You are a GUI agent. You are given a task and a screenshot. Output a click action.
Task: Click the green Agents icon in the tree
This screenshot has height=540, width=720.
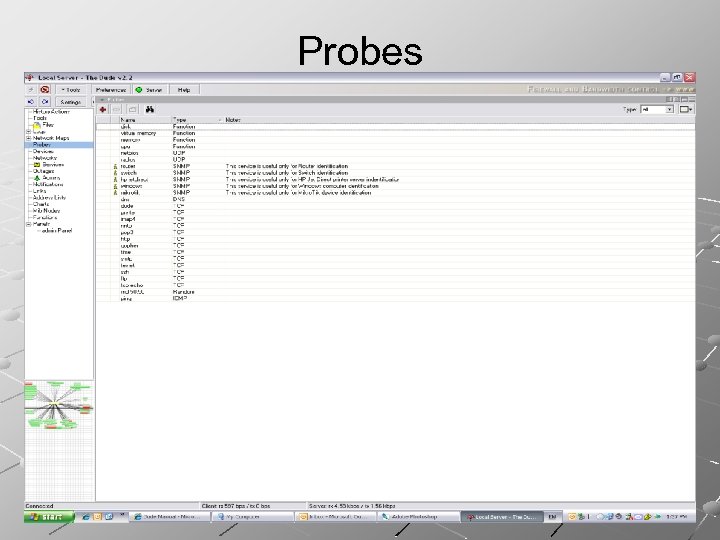click(37, 178)
